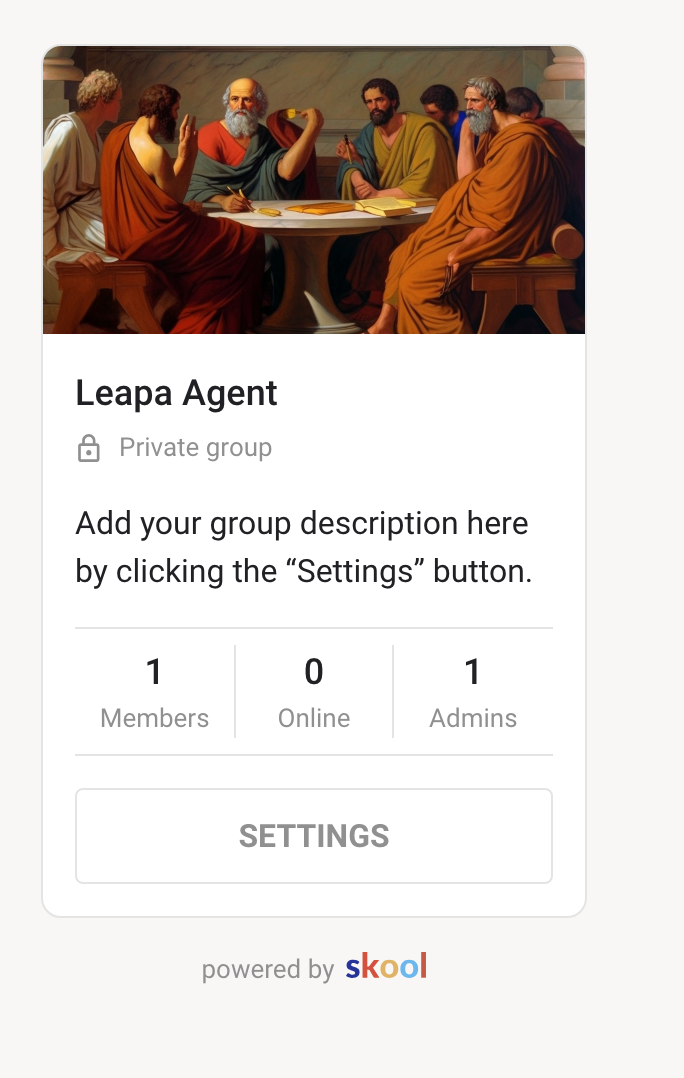This screenshot has height=1078, width=684.
Task: Click the powered by text
Action: tap(266, 968)
